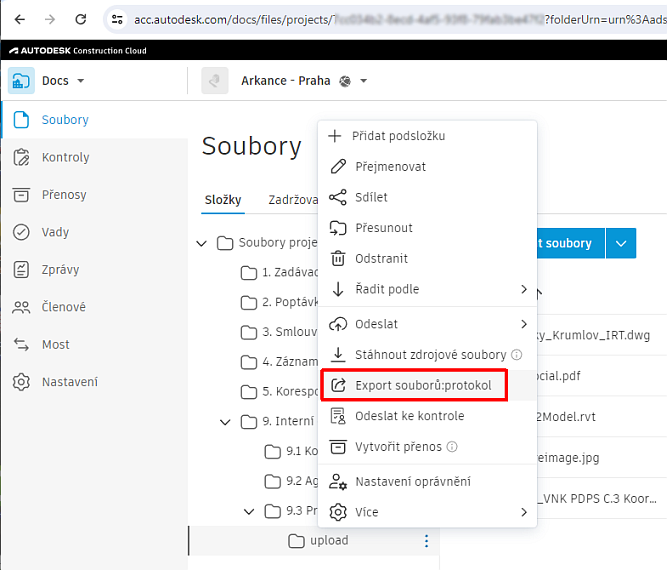Open the Most bridge section
This screenshot has height=570, width=667.
tap(55, 344)
